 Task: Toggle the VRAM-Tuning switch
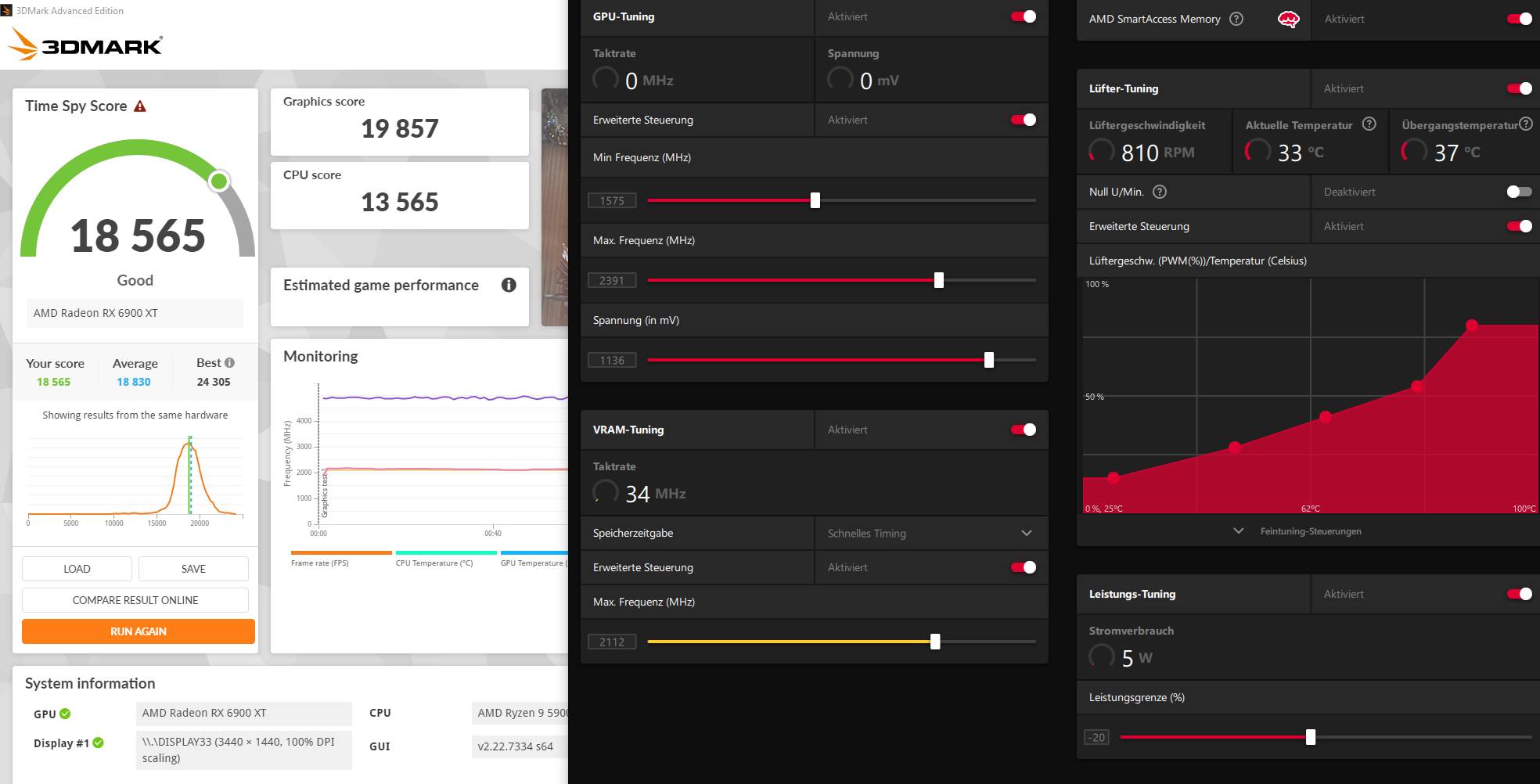(1024, 430)
